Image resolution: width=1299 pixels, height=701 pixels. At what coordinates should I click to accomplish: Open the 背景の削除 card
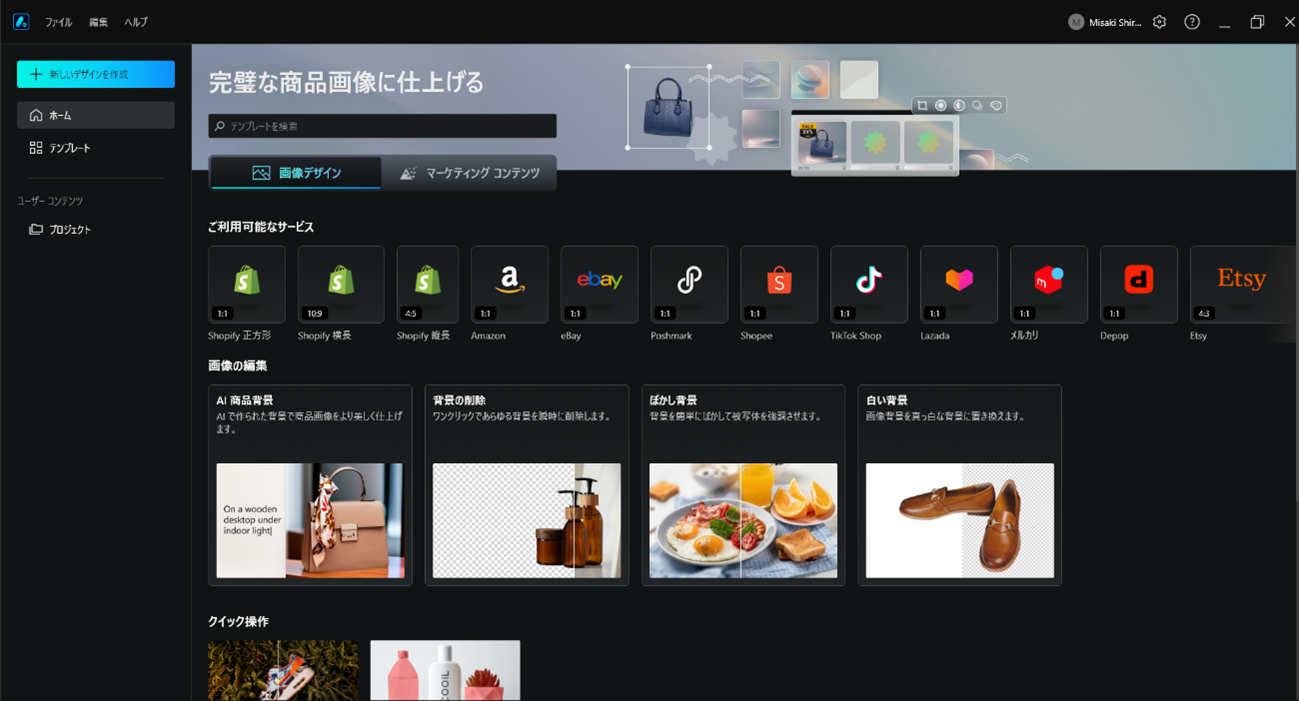tap(527, 485)
